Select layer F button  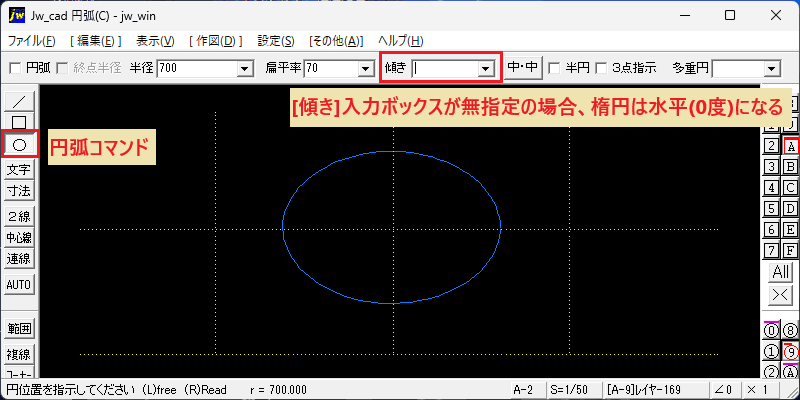click(790, 251)
